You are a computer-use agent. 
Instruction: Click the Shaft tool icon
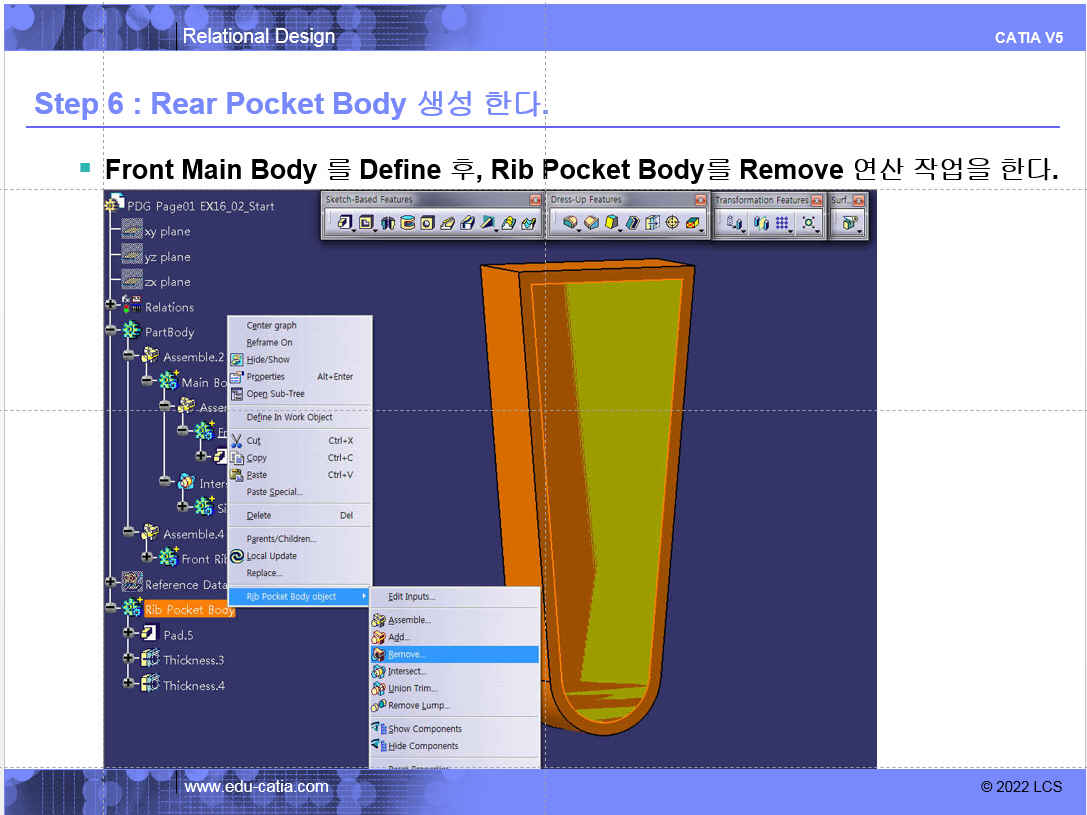click(x=387, y=223)
